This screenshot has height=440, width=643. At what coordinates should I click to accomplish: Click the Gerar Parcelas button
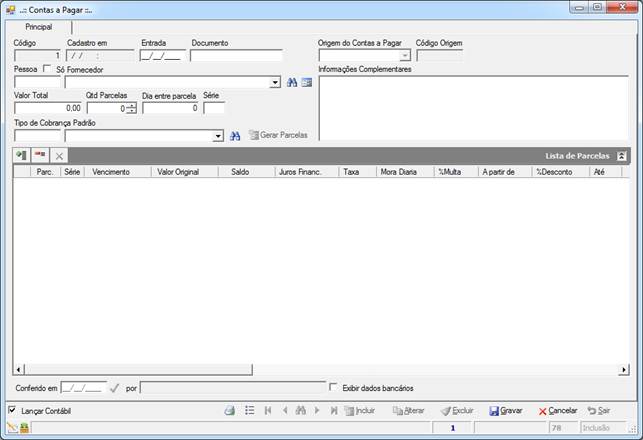pyautogui.click(x=278, y=135)
